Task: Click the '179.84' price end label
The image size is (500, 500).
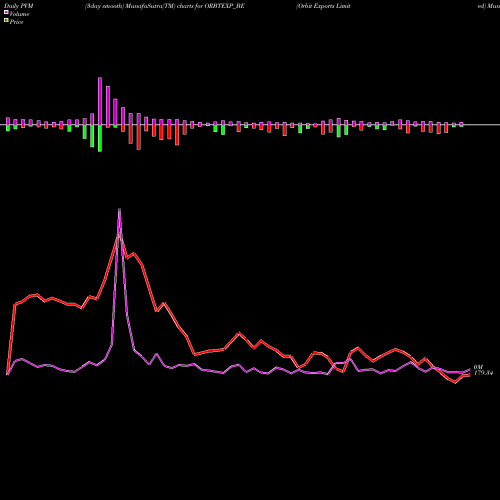Action: (x=483, y=373)
